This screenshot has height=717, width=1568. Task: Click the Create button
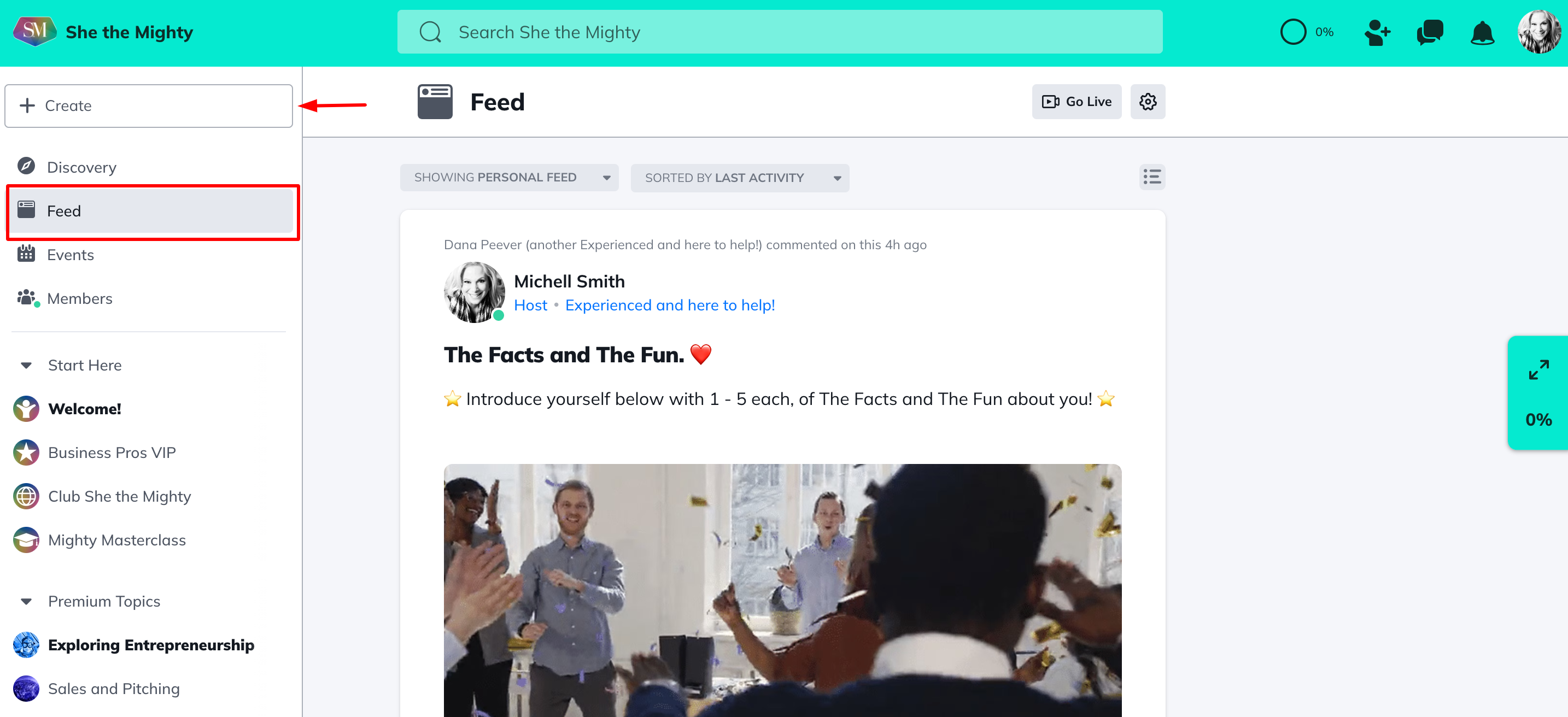pos(149,106)
